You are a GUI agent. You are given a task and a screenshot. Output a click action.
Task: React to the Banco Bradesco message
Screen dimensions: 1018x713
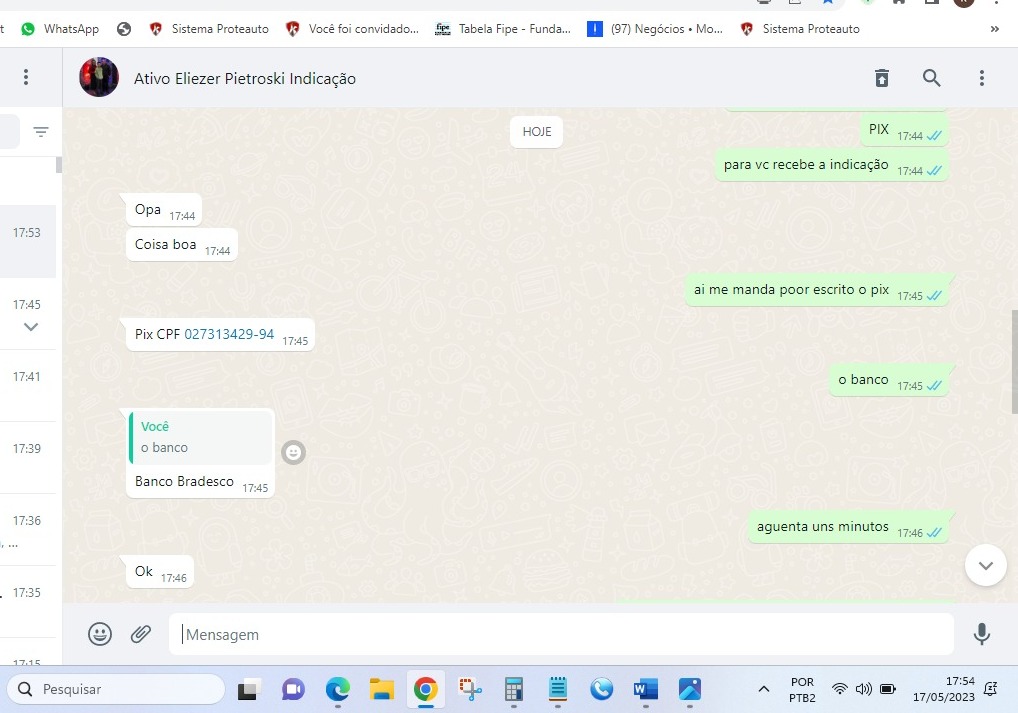click(293, 453)
